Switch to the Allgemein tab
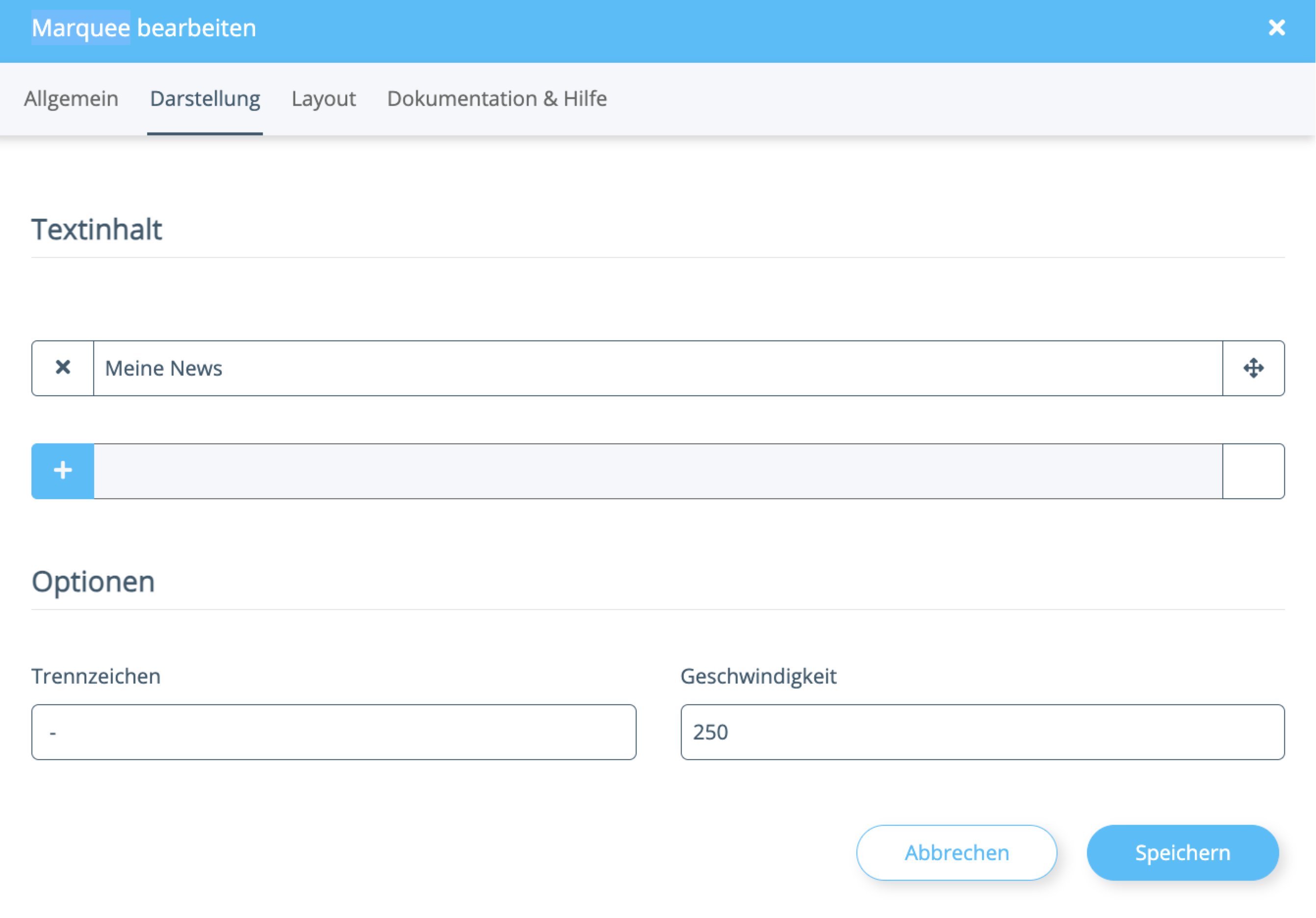This screenshot has height=918, width=1316. pos(71,99)
